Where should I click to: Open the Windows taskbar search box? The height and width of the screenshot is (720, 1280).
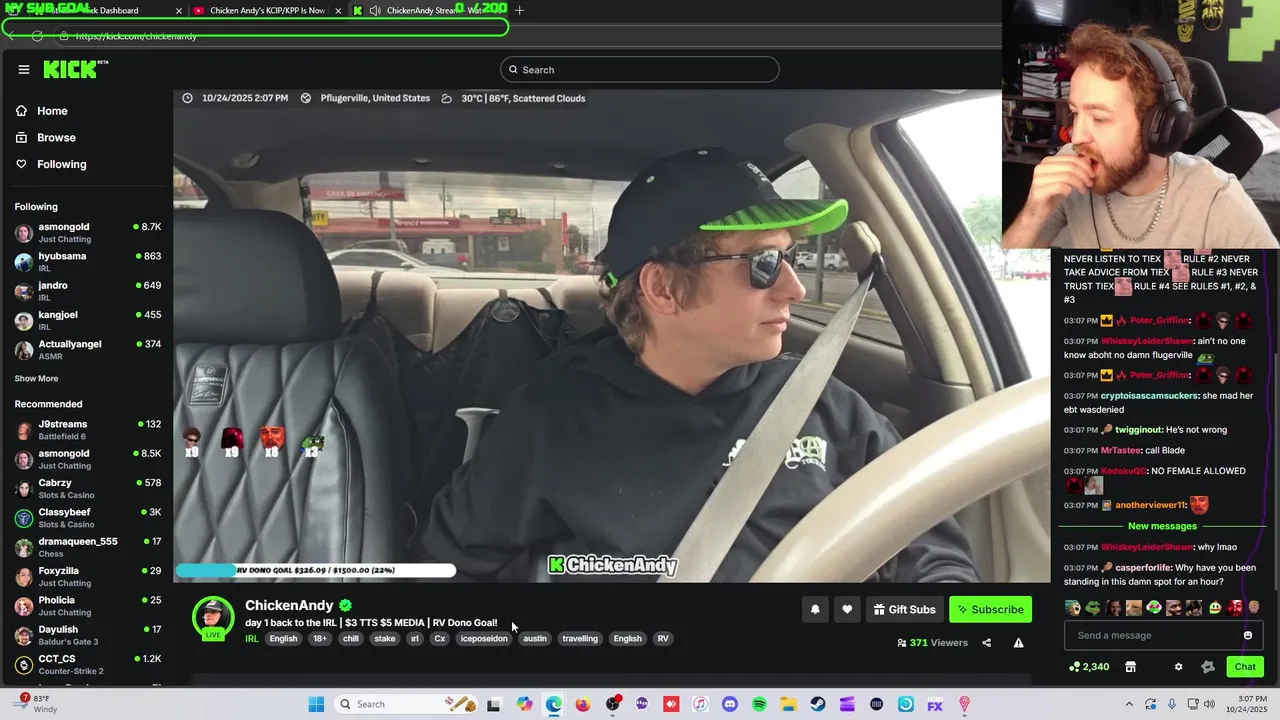point(407,704)
